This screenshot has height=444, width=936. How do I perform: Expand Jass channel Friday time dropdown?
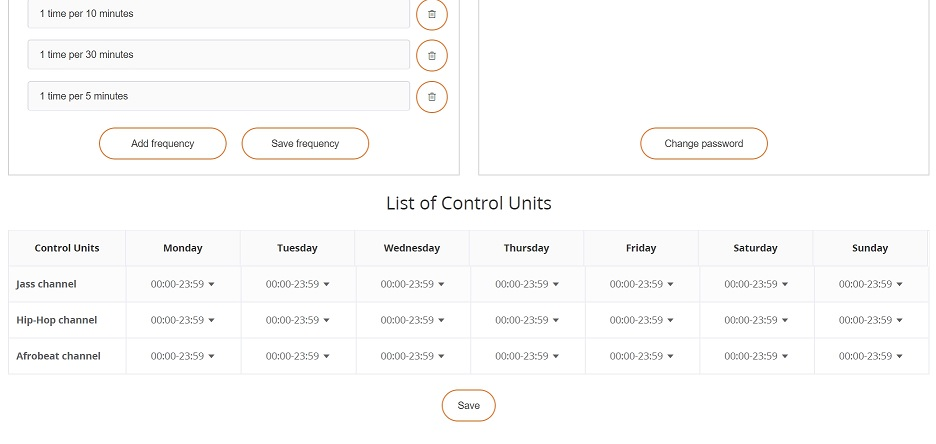641,284
